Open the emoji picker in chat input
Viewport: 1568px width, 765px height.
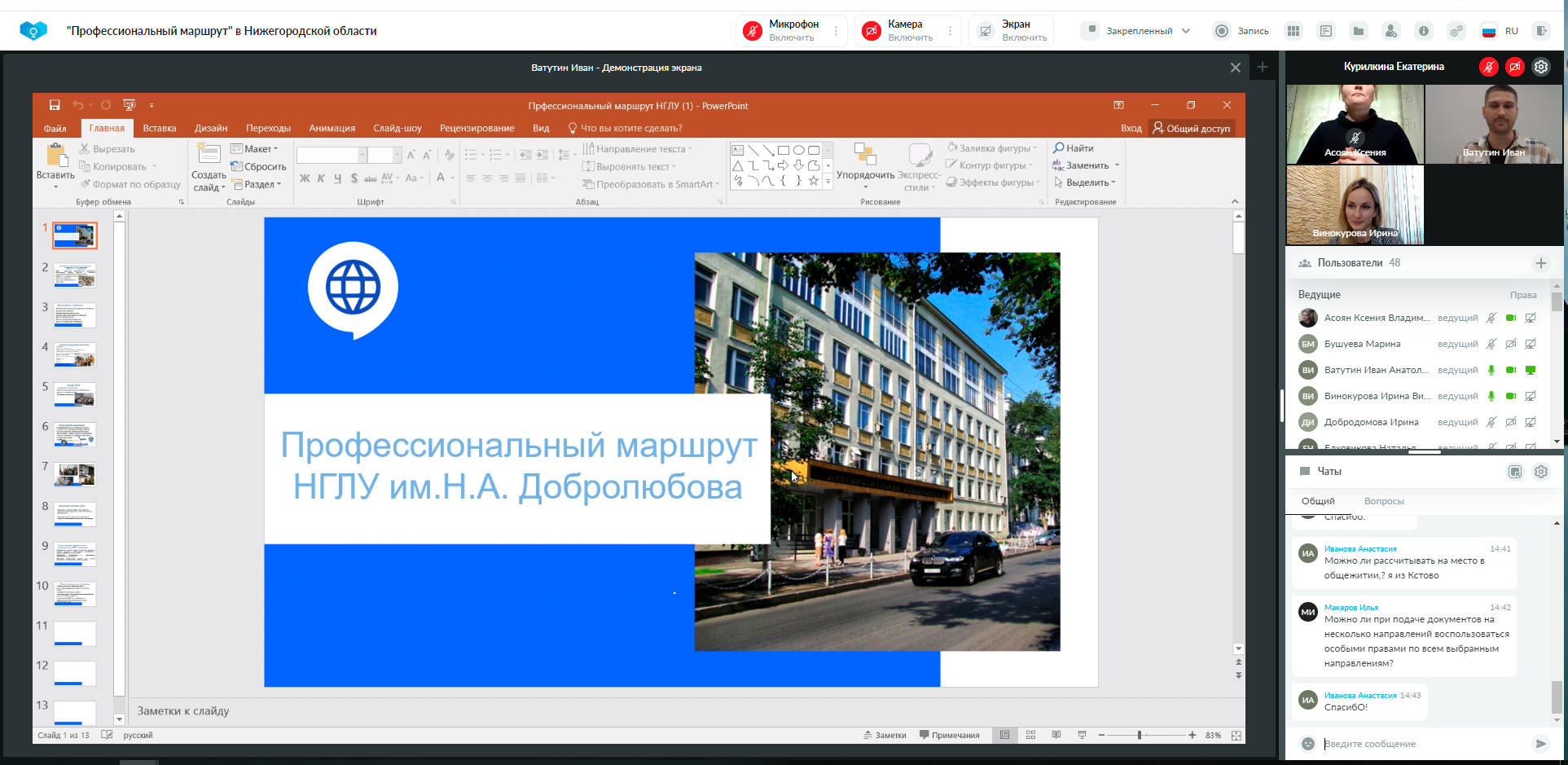coord(1308,743)
